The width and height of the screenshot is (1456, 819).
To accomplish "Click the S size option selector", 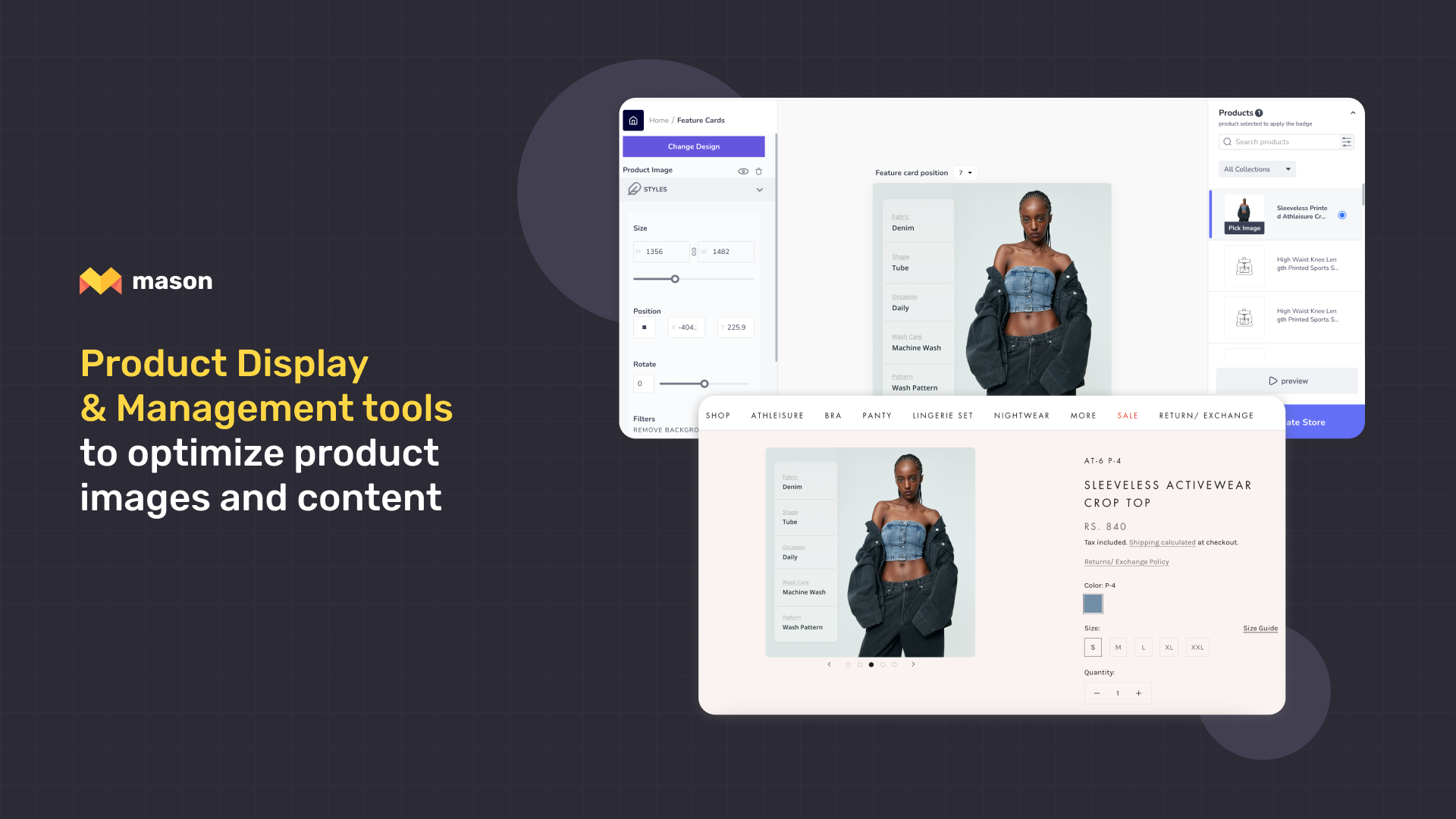I will pos(1093,648).
